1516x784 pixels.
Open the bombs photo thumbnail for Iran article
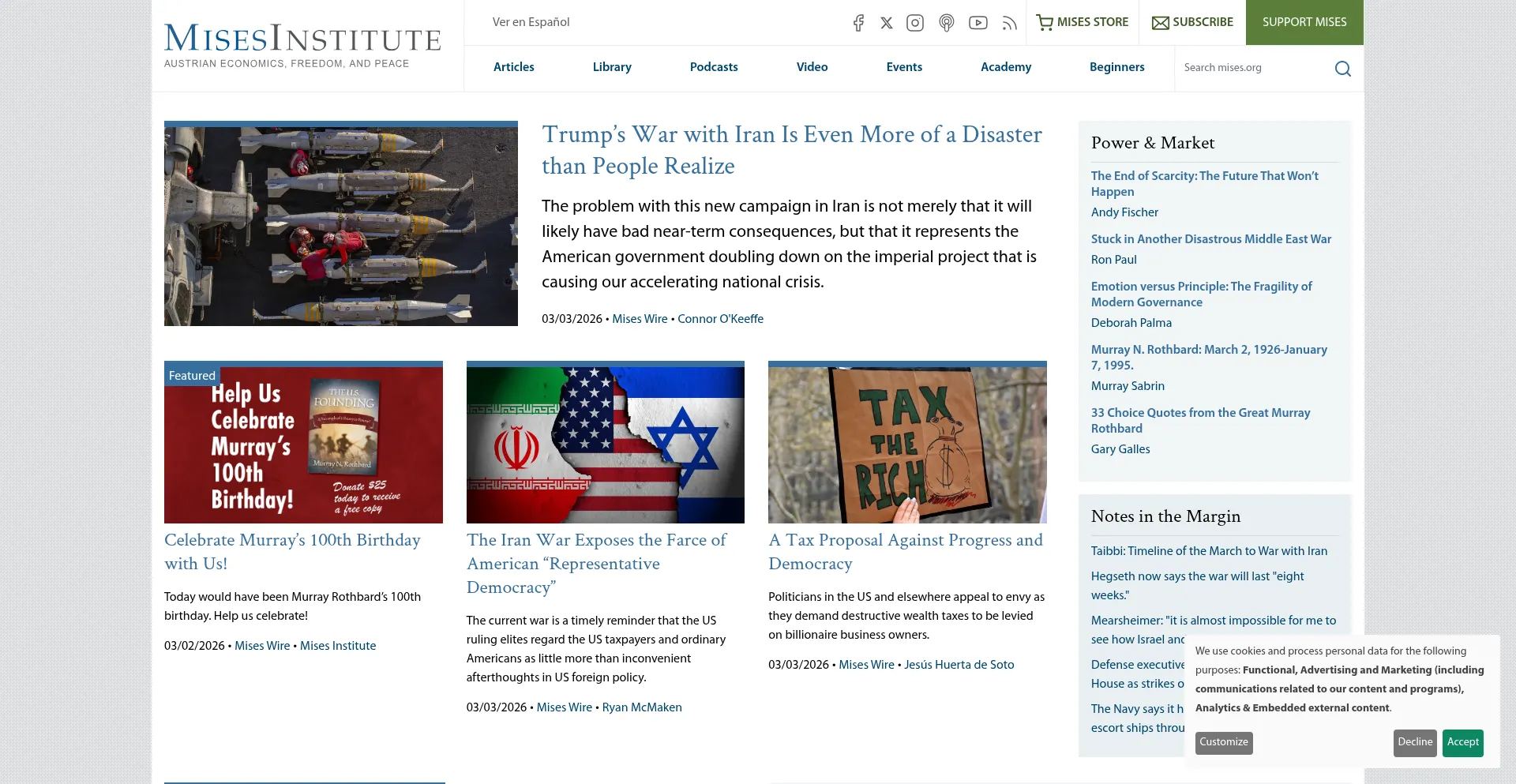(x=341, y=223)
